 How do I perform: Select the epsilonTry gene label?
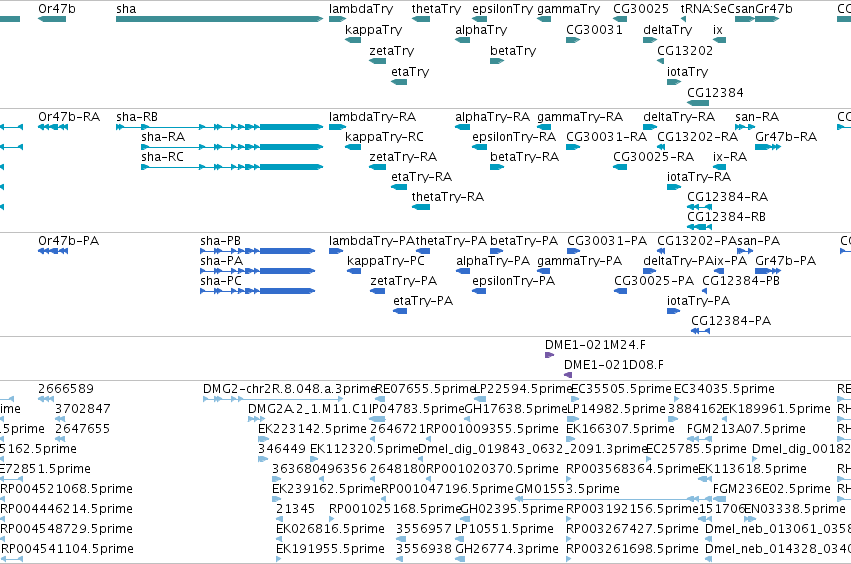[503, 9]
